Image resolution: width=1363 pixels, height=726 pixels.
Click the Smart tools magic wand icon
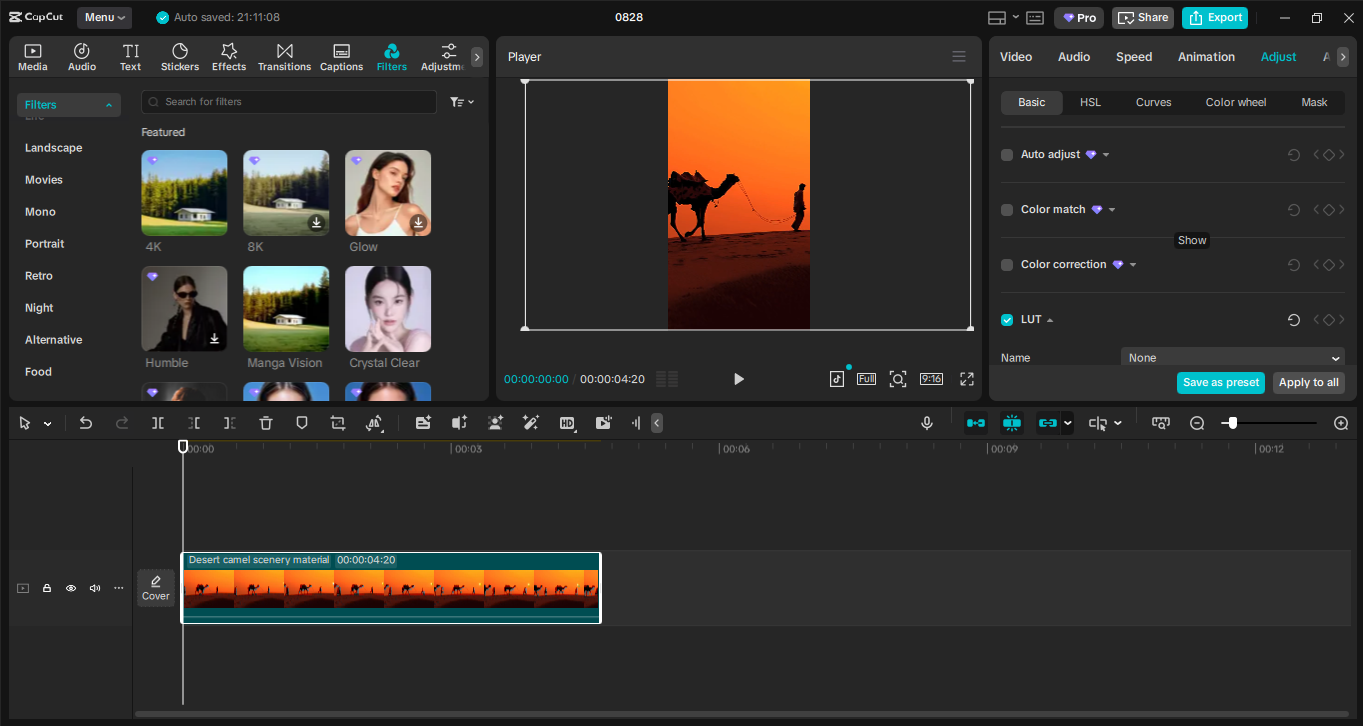[531, 422]
